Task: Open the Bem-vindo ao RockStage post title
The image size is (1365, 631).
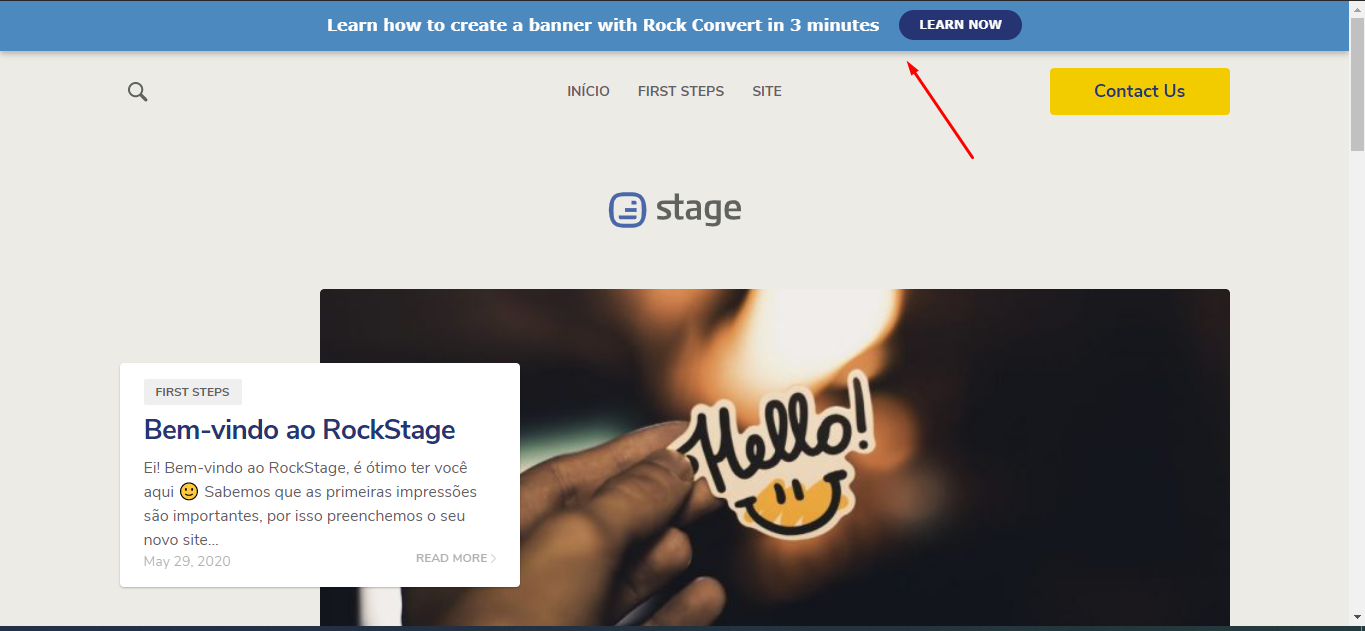Action: 300,430
